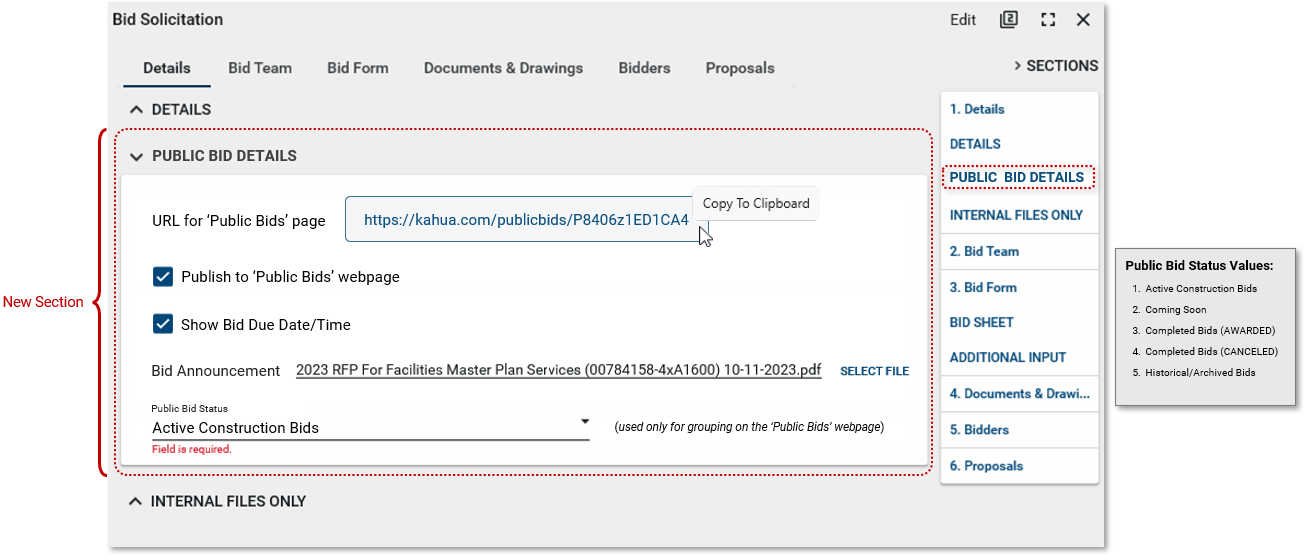Open the Bid Announcement PDF link
This screenshot has height=560, width=1304.
click(x=558, y=371)
